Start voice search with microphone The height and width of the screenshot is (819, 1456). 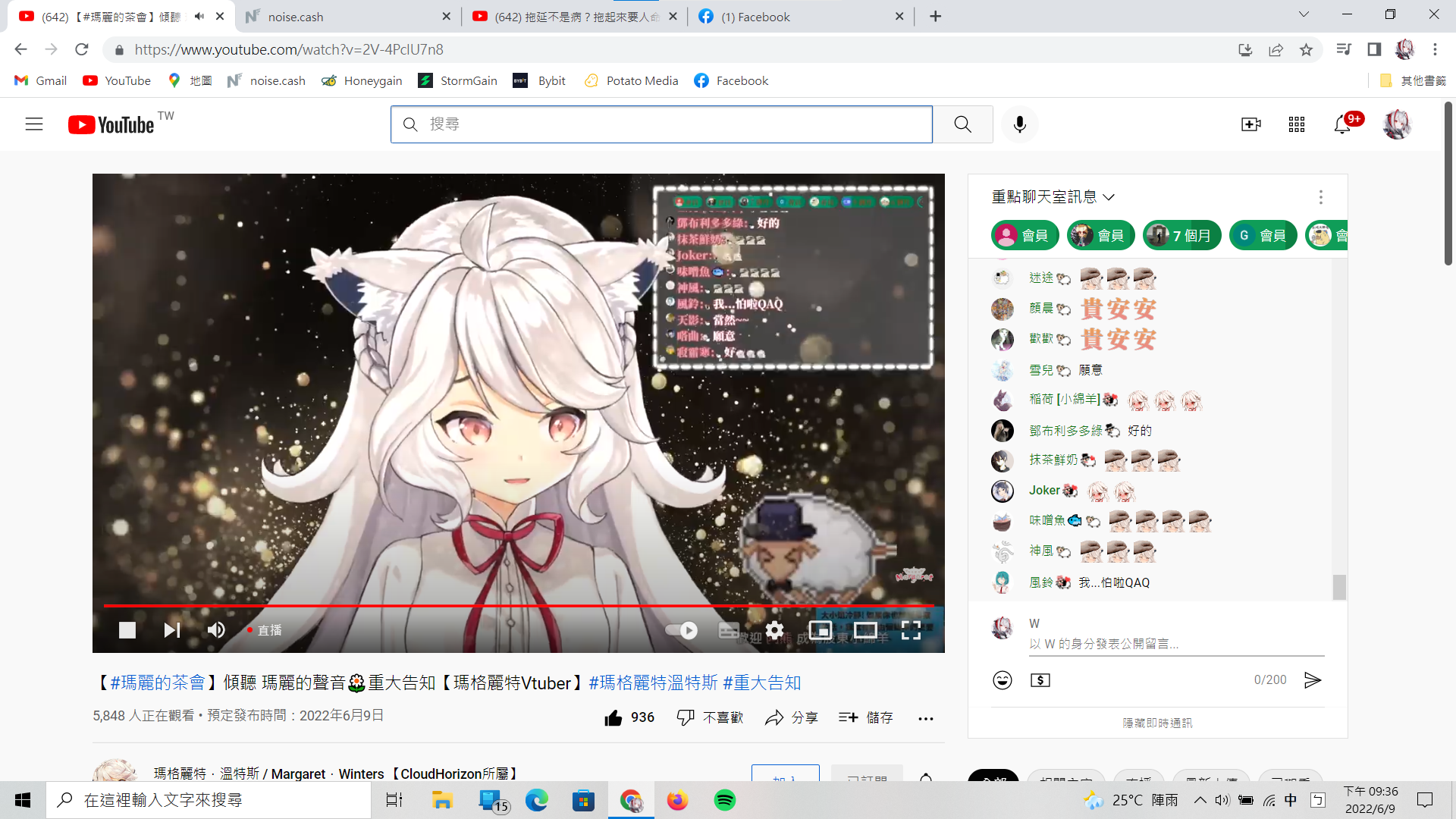click(x=1020, y=124)
